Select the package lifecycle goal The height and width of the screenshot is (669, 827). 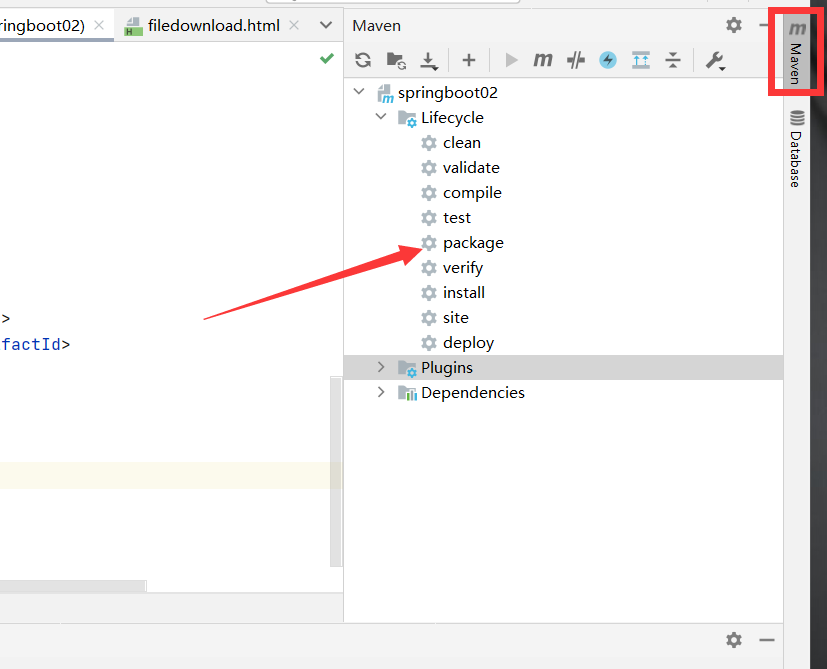[473, 242]
